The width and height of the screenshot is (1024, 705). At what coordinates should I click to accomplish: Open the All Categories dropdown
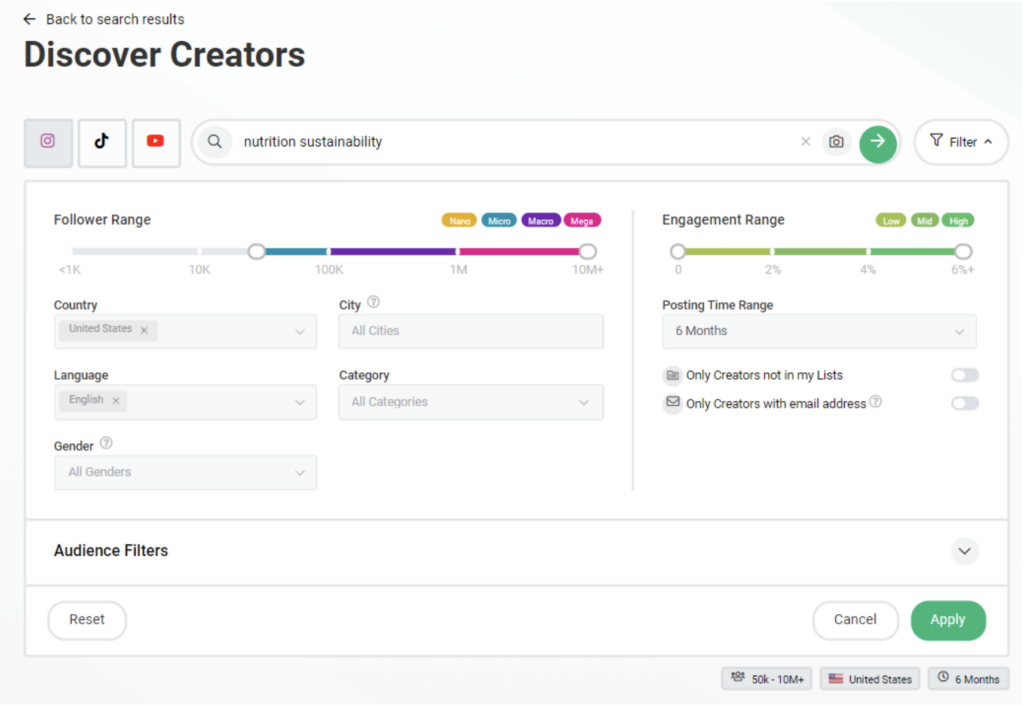(470, 402)
